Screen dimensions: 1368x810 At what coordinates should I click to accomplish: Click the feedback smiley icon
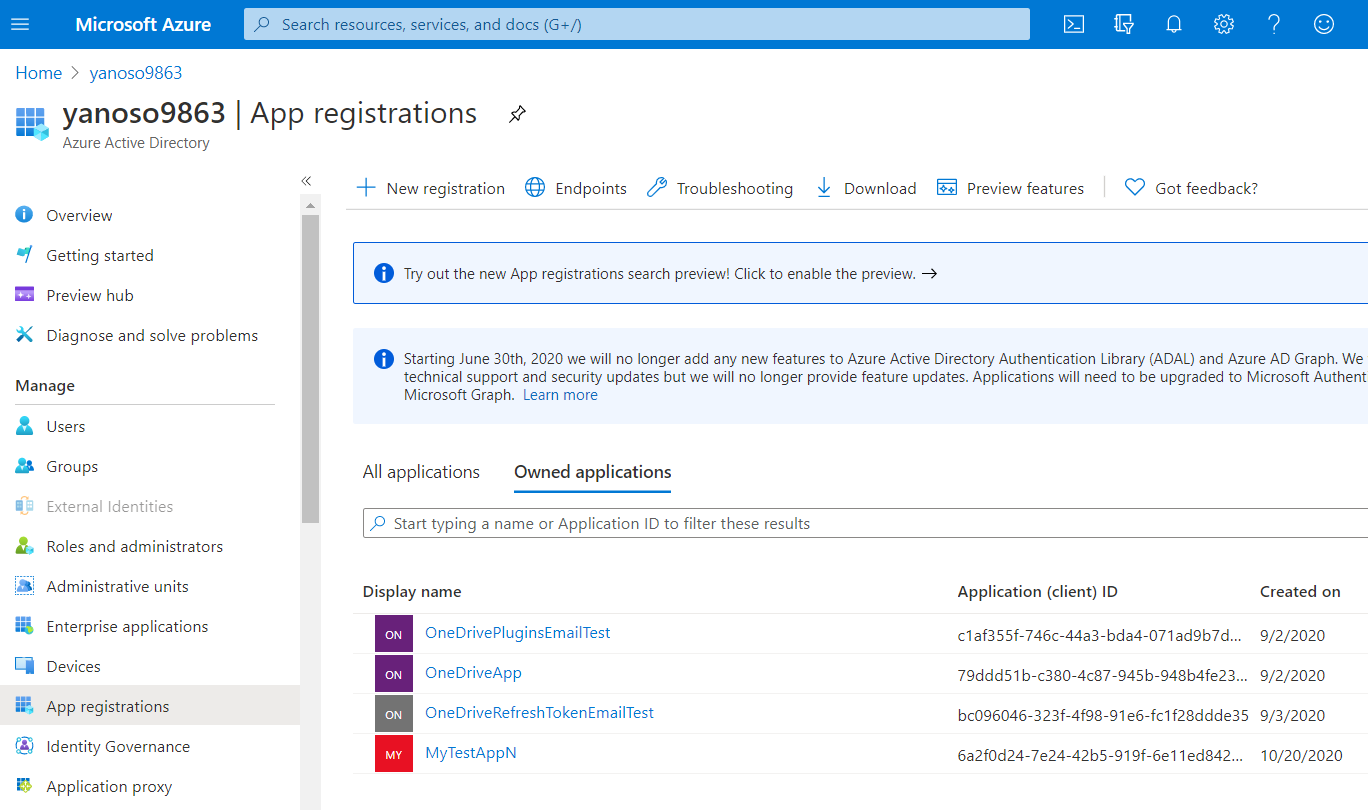click(1324, 24)
